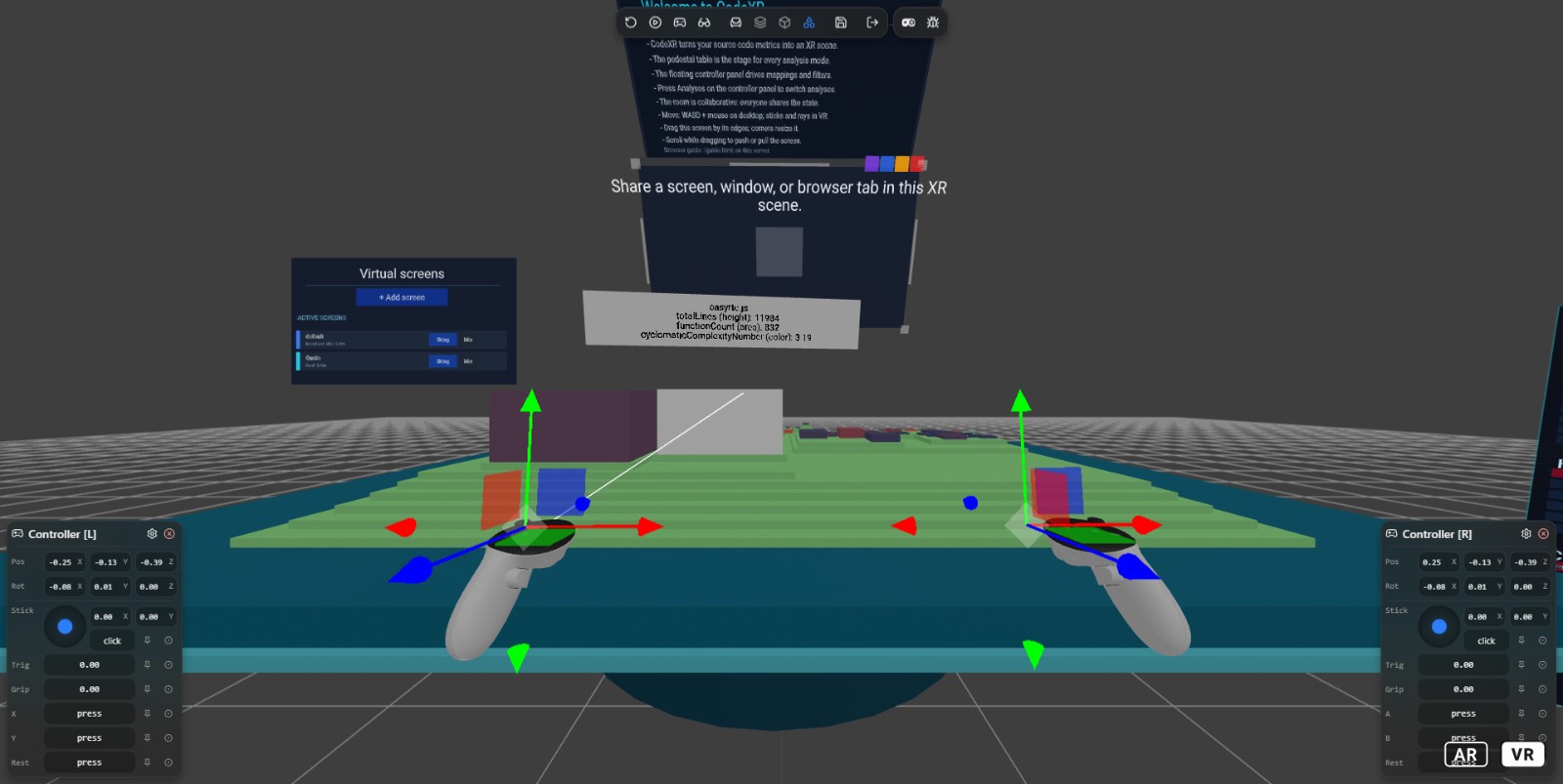Click press button for right A
The image size is (1563, 784).
tap(1463, 714)
